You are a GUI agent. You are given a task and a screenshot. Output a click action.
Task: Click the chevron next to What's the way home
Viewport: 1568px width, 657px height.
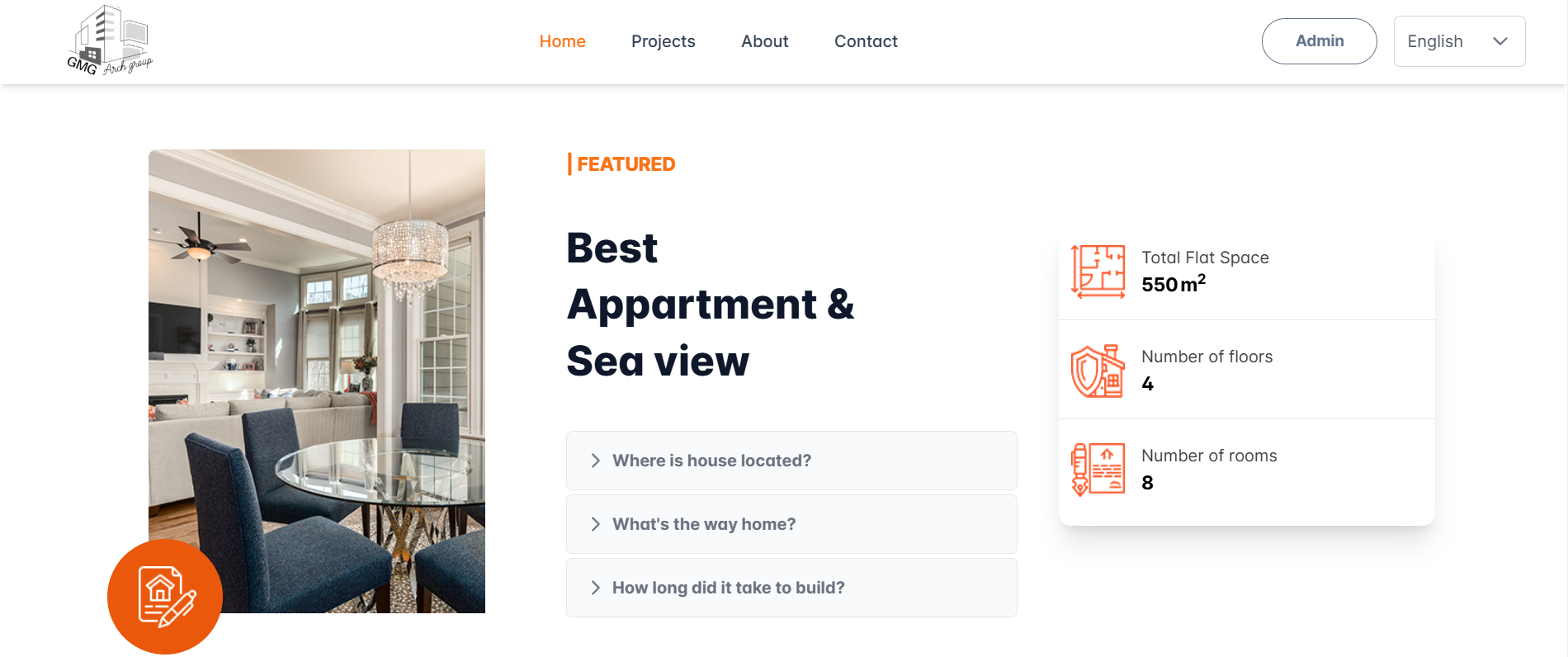(595, 524)
